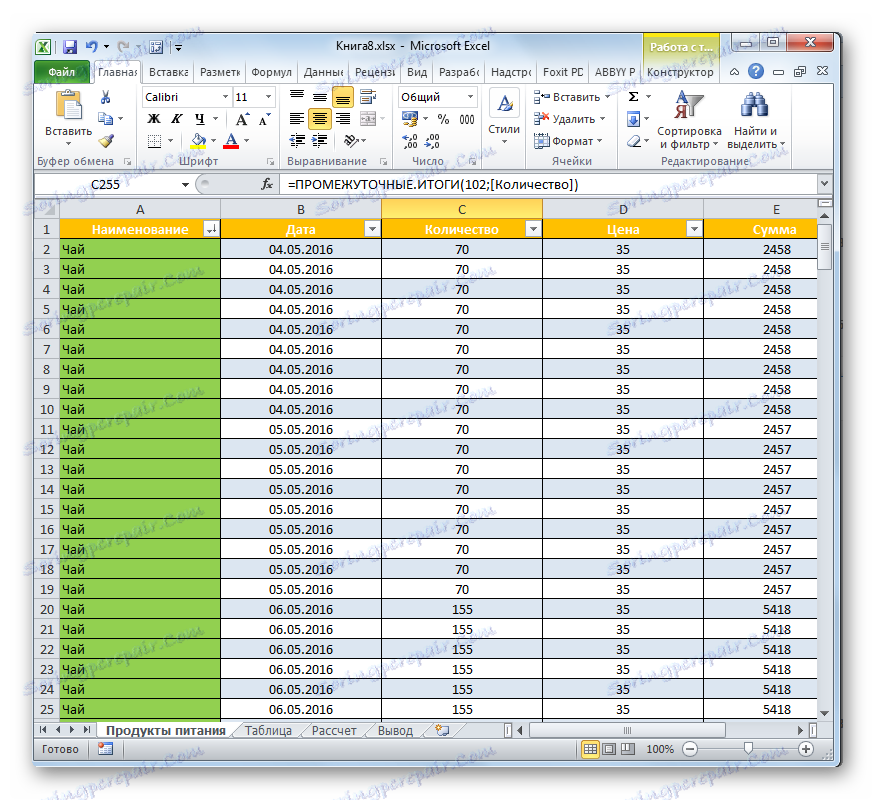Decrease decimal places icon
Viewport: 876px width, 800px height.
click(432, 141)
